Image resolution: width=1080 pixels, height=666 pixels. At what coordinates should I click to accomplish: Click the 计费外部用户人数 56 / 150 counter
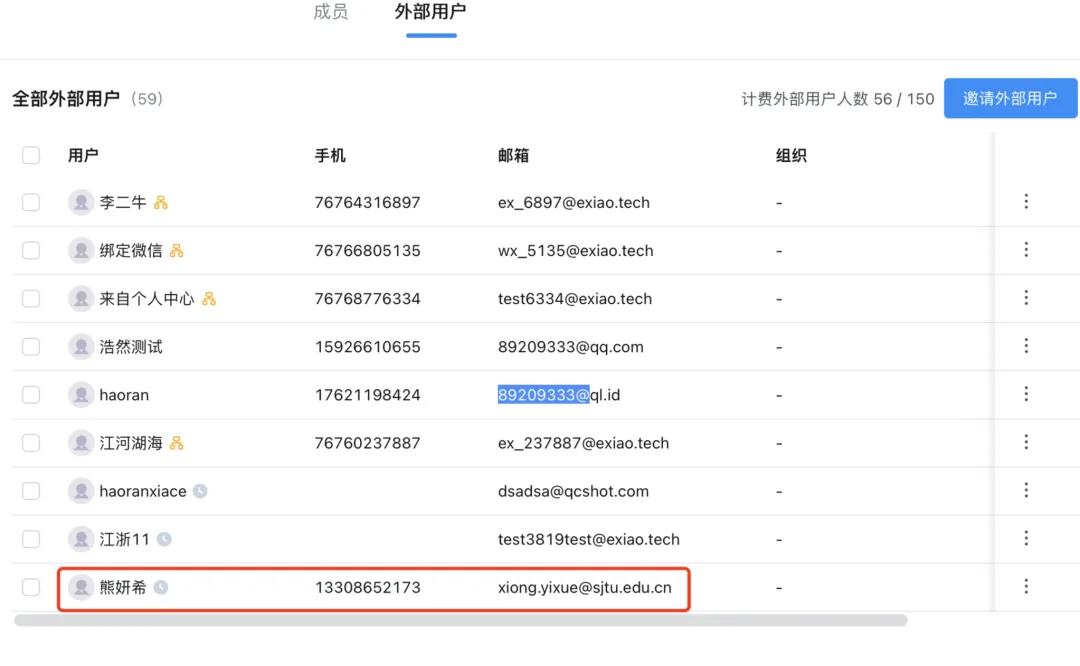(x=838, y=99)
